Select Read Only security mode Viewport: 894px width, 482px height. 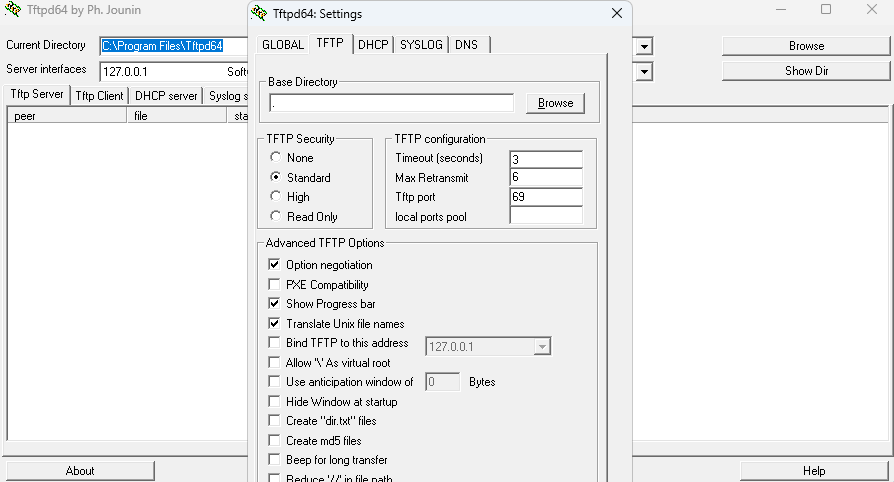click(275, 216)
